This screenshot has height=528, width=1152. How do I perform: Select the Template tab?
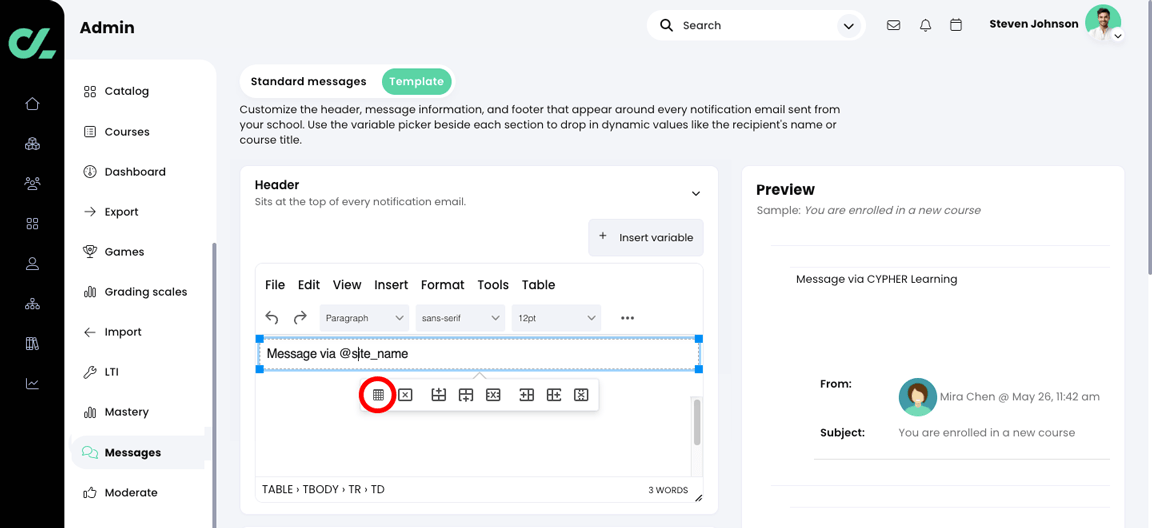(x=417, y=82)
